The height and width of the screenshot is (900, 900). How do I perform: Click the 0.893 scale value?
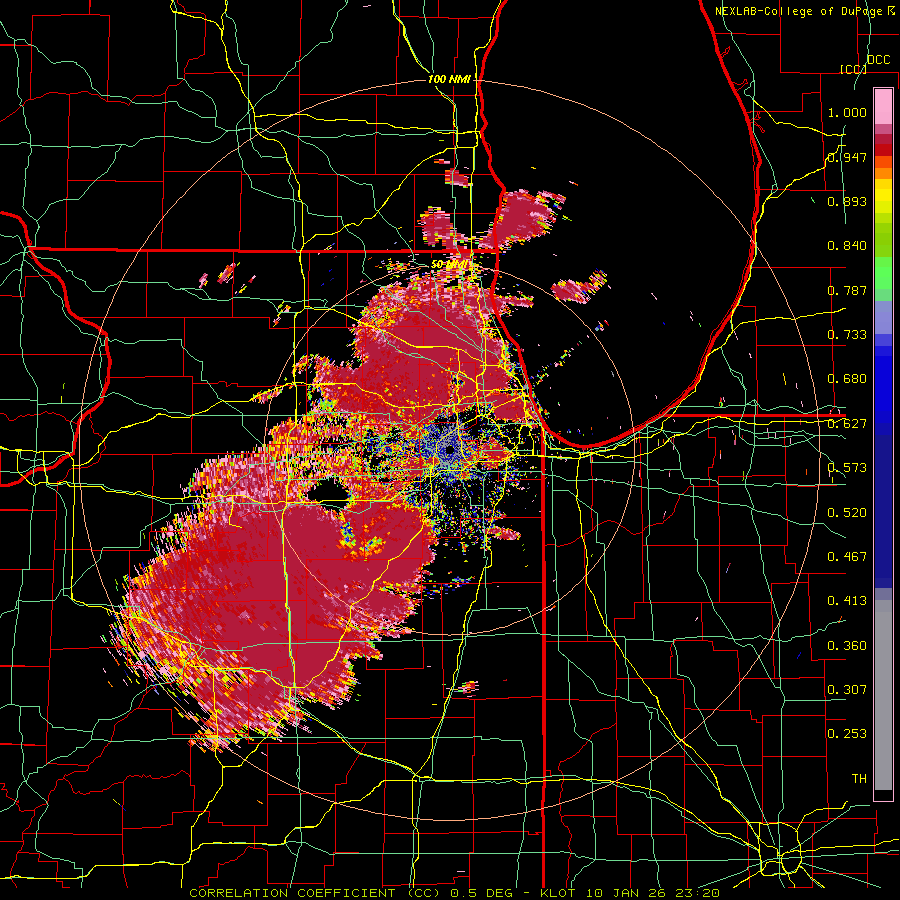(847, 201)
